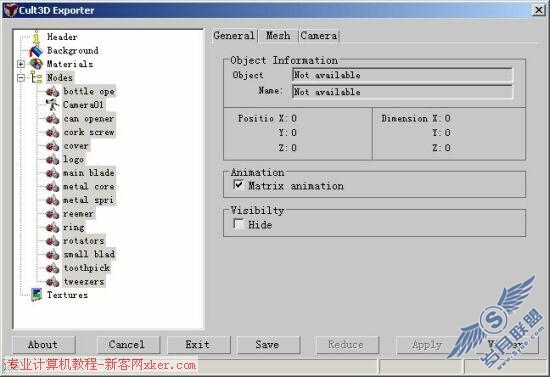Viewport: 550px width, 377px height.
Task: Switch to the General tab
Action: (234, 35)
